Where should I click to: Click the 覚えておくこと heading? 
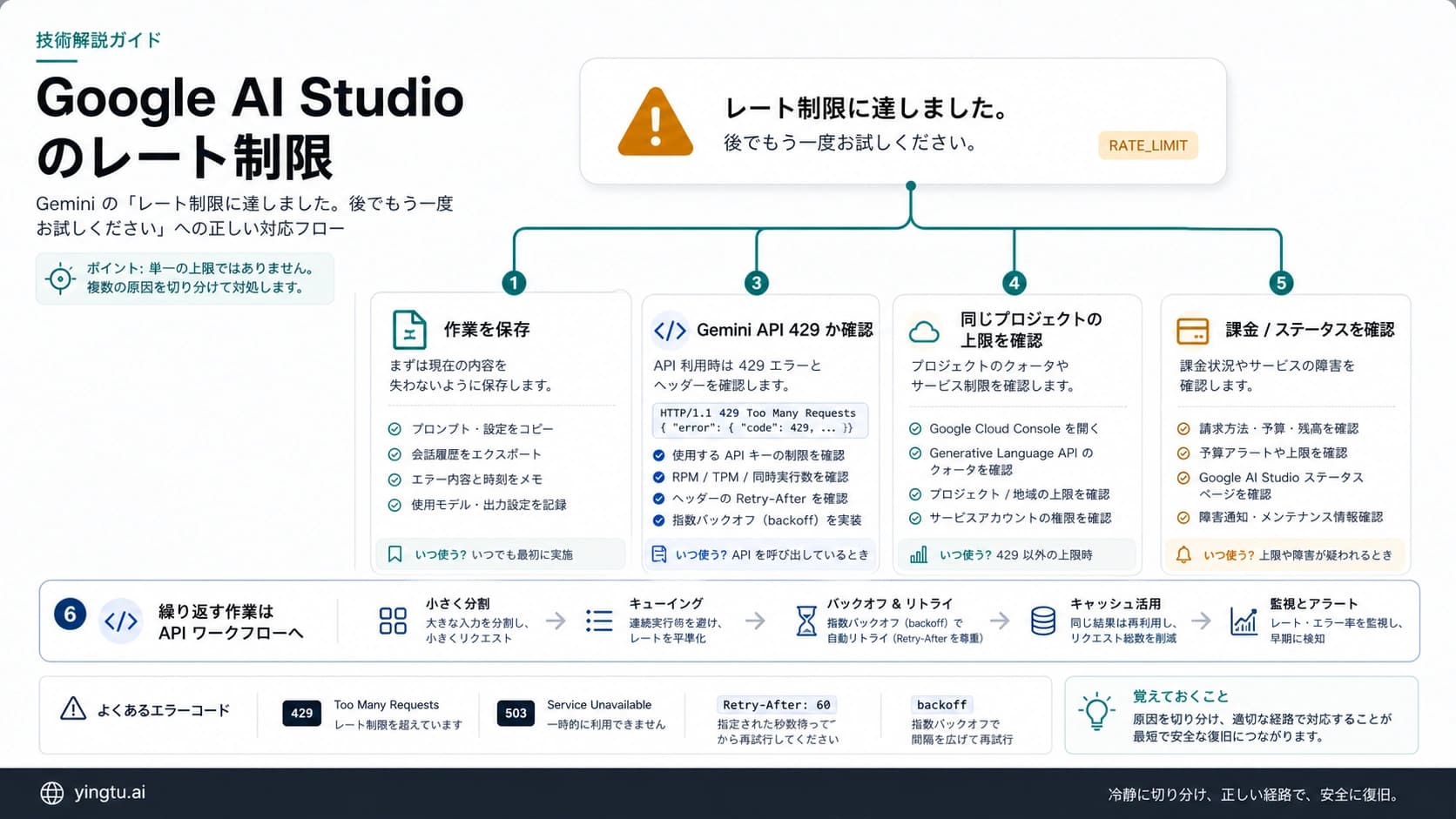(x=1181, y=696)
